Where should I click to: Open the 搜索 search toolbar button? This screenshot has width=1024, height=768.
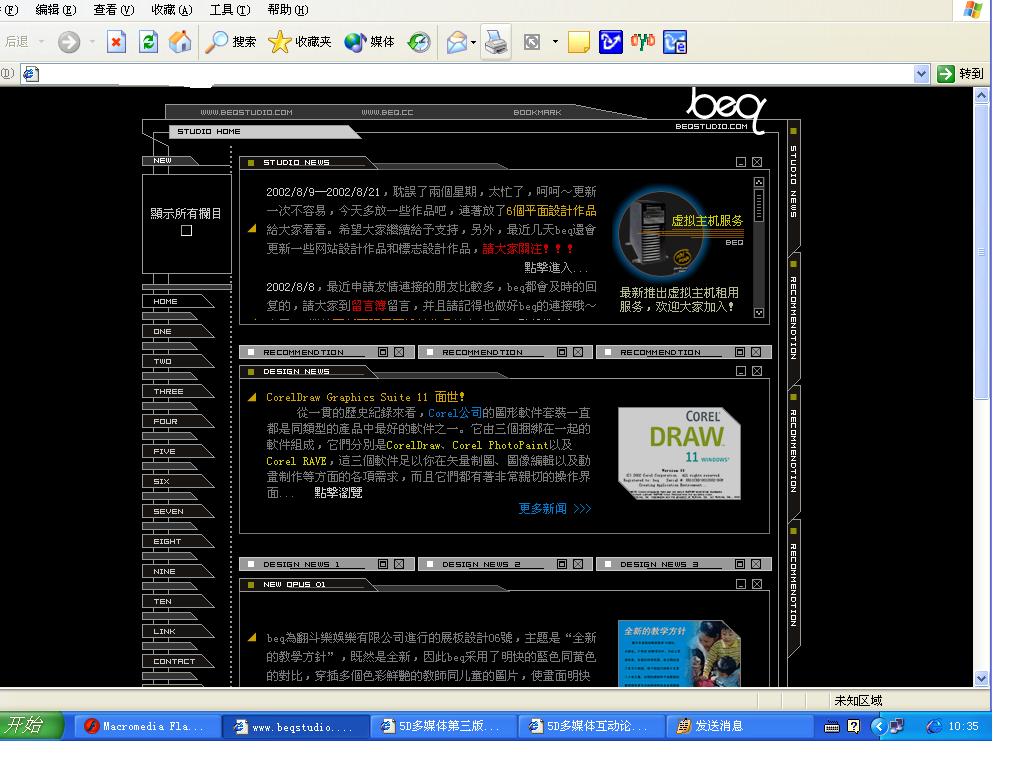click(231, 42)
